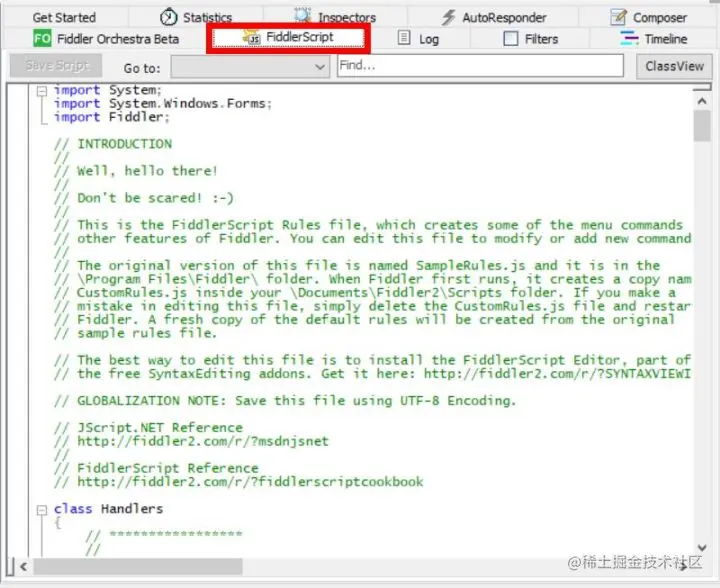Image resolution: width=720 pixels, height=588 pixels.
Task: Click the green FO Orchestra icon
Action: pos(42,38)
